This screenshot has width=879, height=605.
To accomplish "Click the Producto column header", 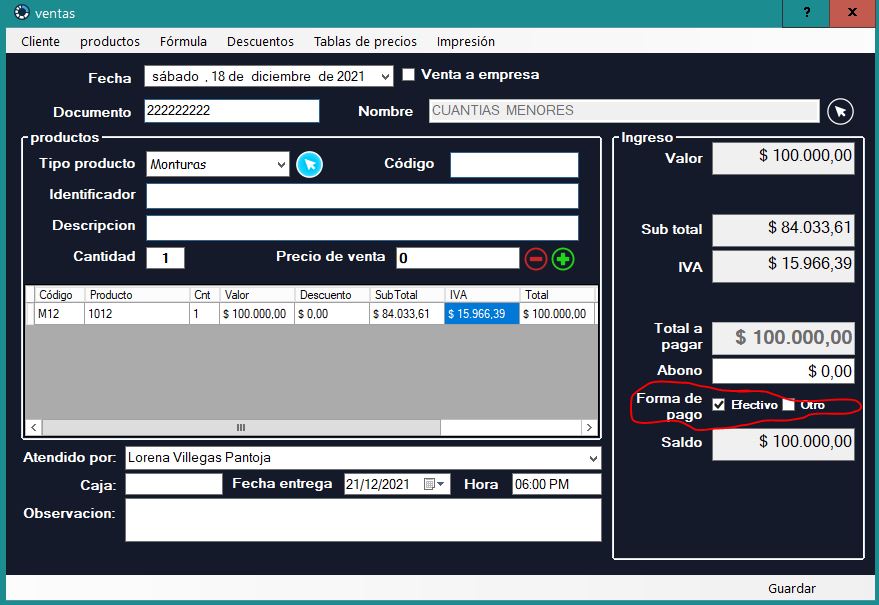I will [137, 295].
